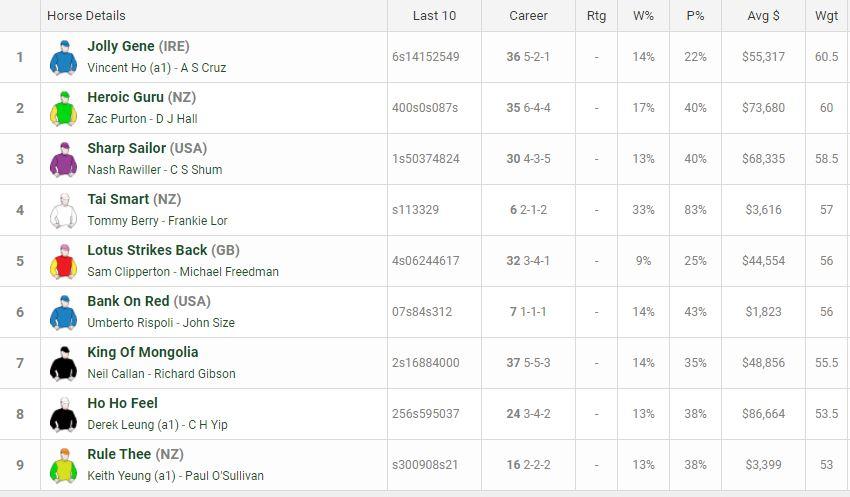Sort by the Avg $ column header
Image resolution: width=850 pixels, height=497 pixels.
763,16
